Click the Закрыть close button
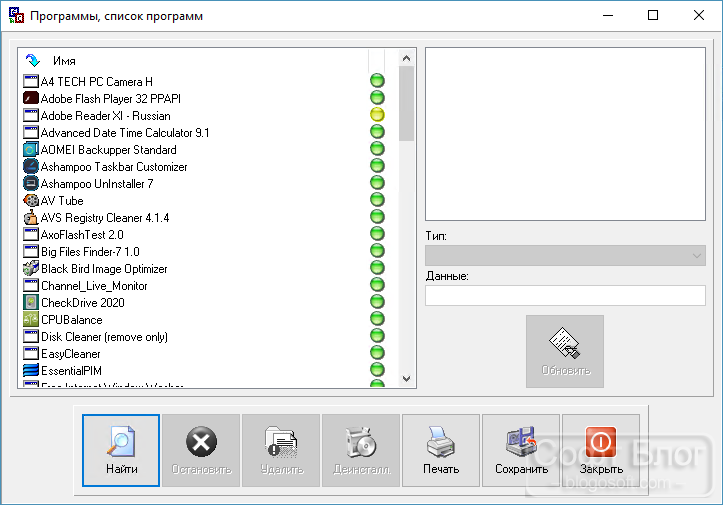Screen dimensions: 723x505 pyautogui.click(x=601, y=450)
